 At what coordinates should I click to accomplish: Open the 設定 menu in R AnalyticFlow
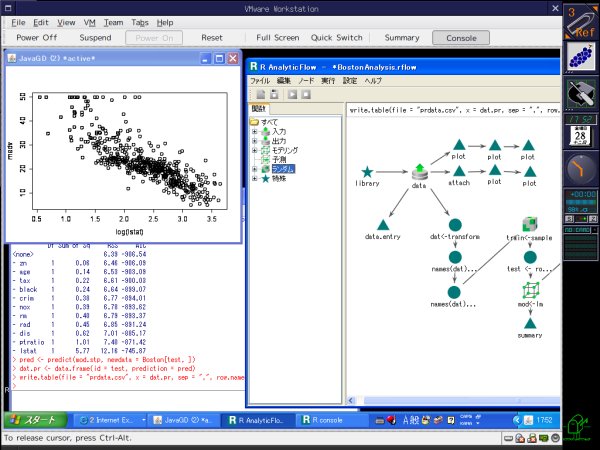pyautogui.click(x=350, y=81)
